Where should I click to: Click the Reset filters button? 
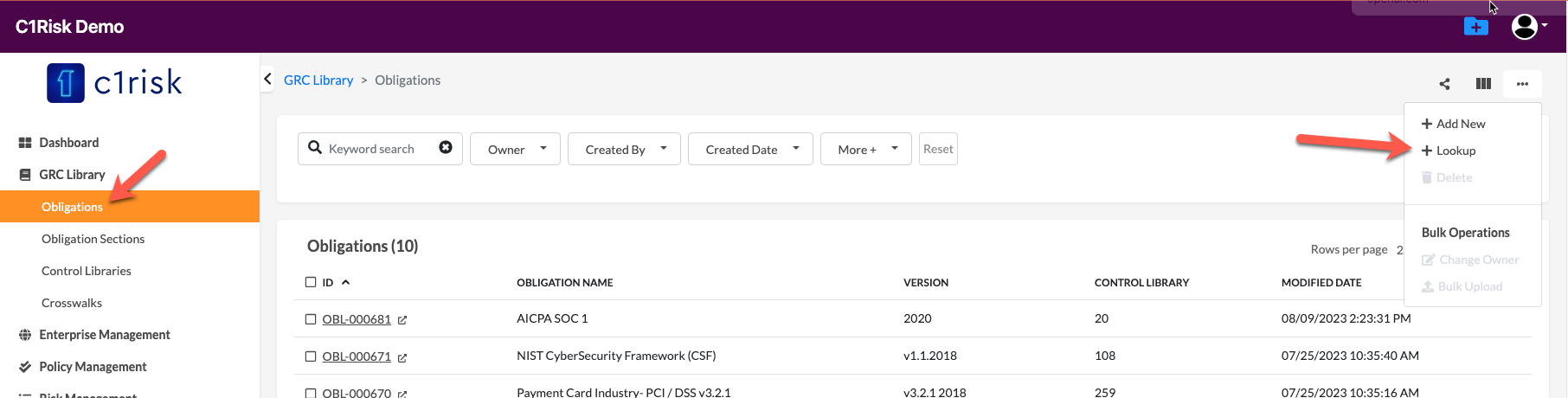coord(938,149)
